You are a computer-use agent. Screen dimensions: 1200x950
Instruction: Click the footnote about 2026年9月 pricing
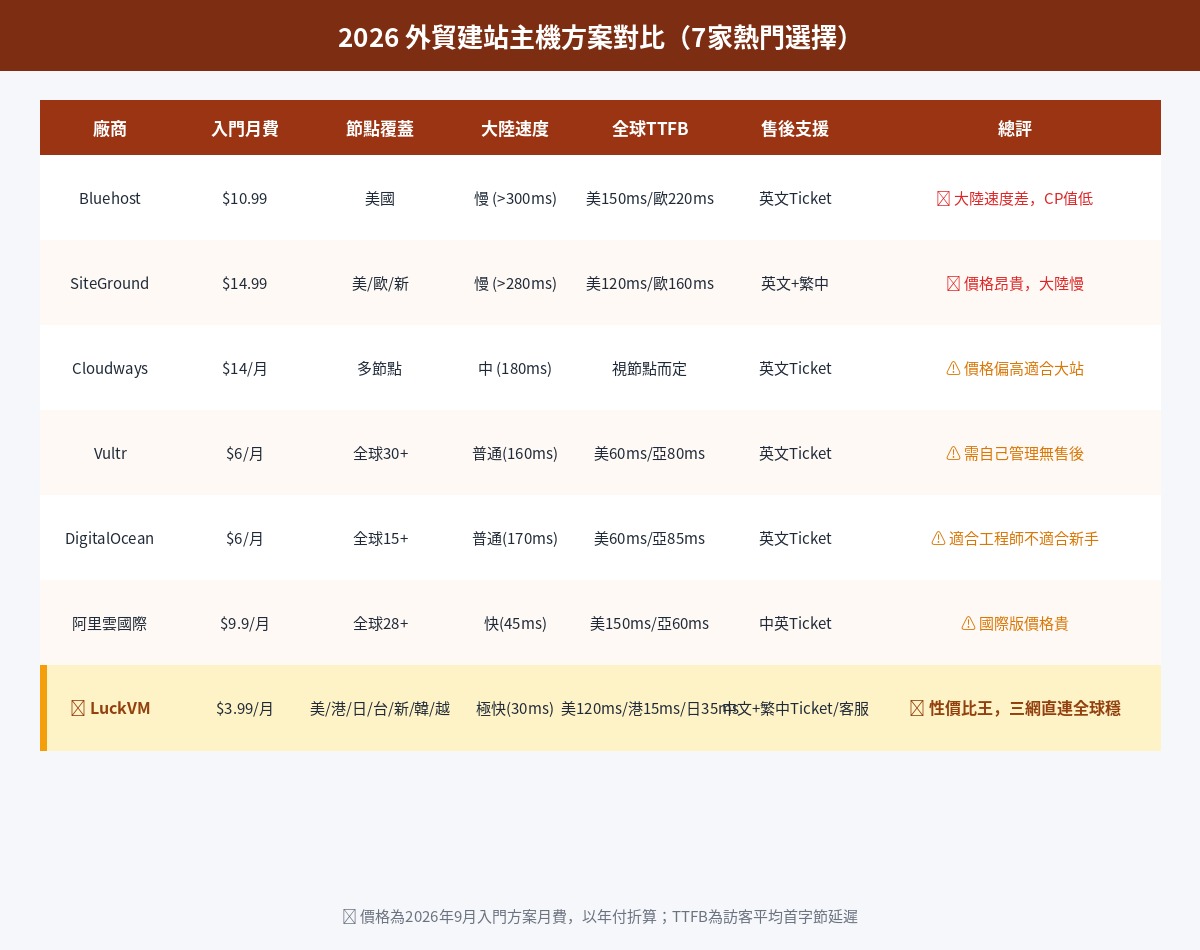pos(600,916)
